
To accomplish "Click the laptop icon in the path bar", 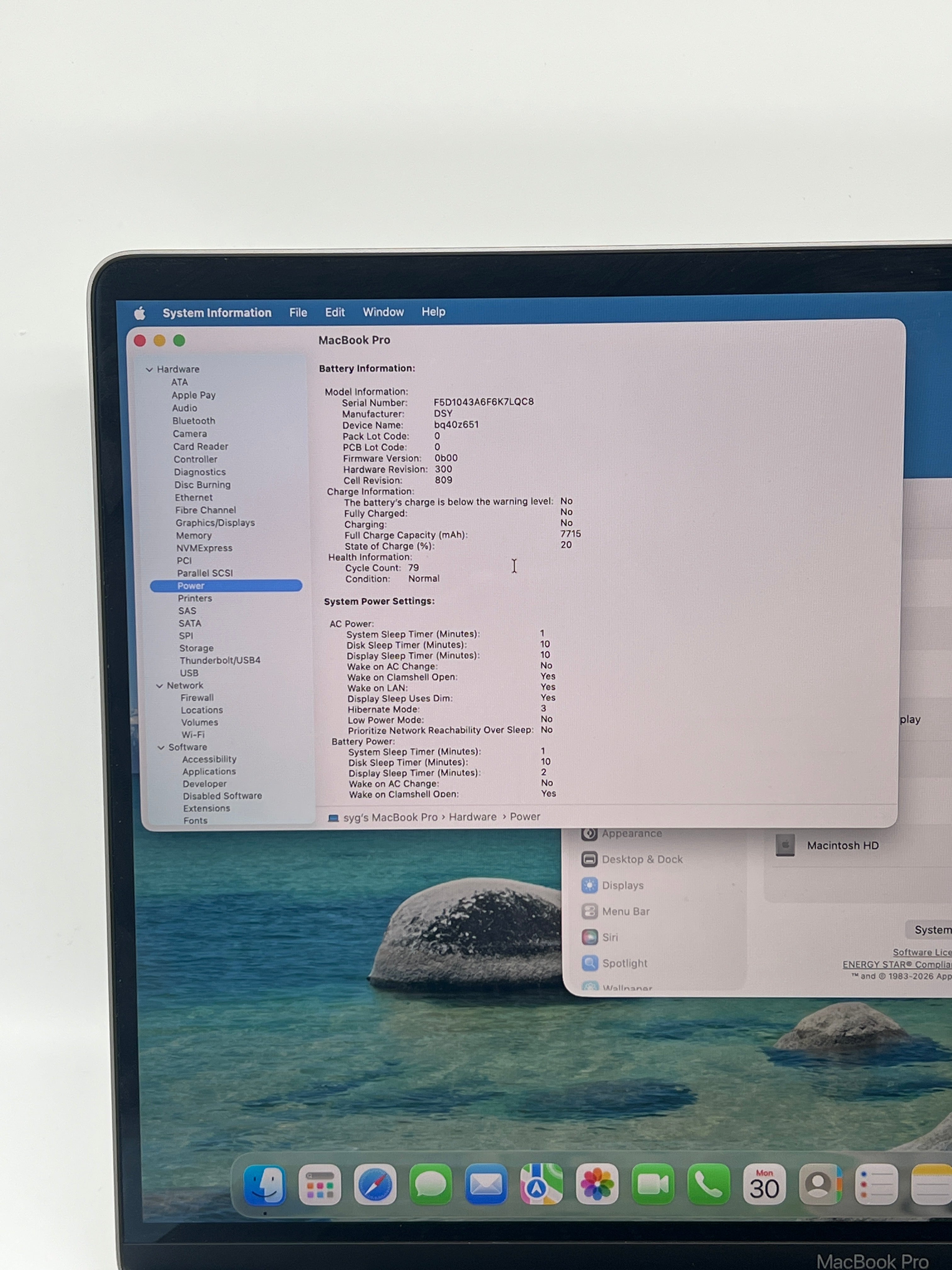I will pyautogui.click(x=333, y=818).
